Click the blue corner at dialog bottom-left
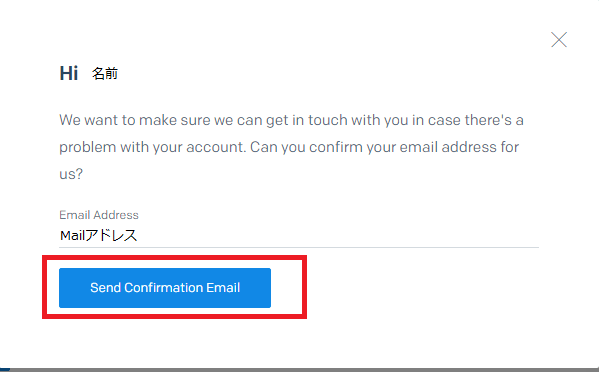Viewport: 599px width, 372px height. click(x=5, y=370)
